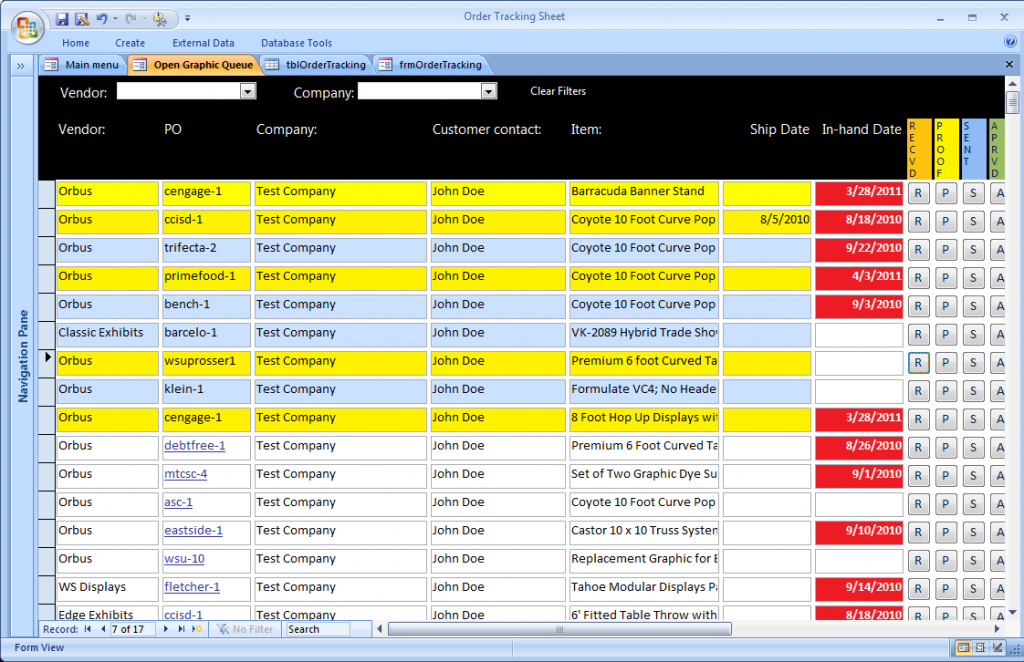Open the Create ribbon tab
The image size is (1024, 662).
coord(130,43)
